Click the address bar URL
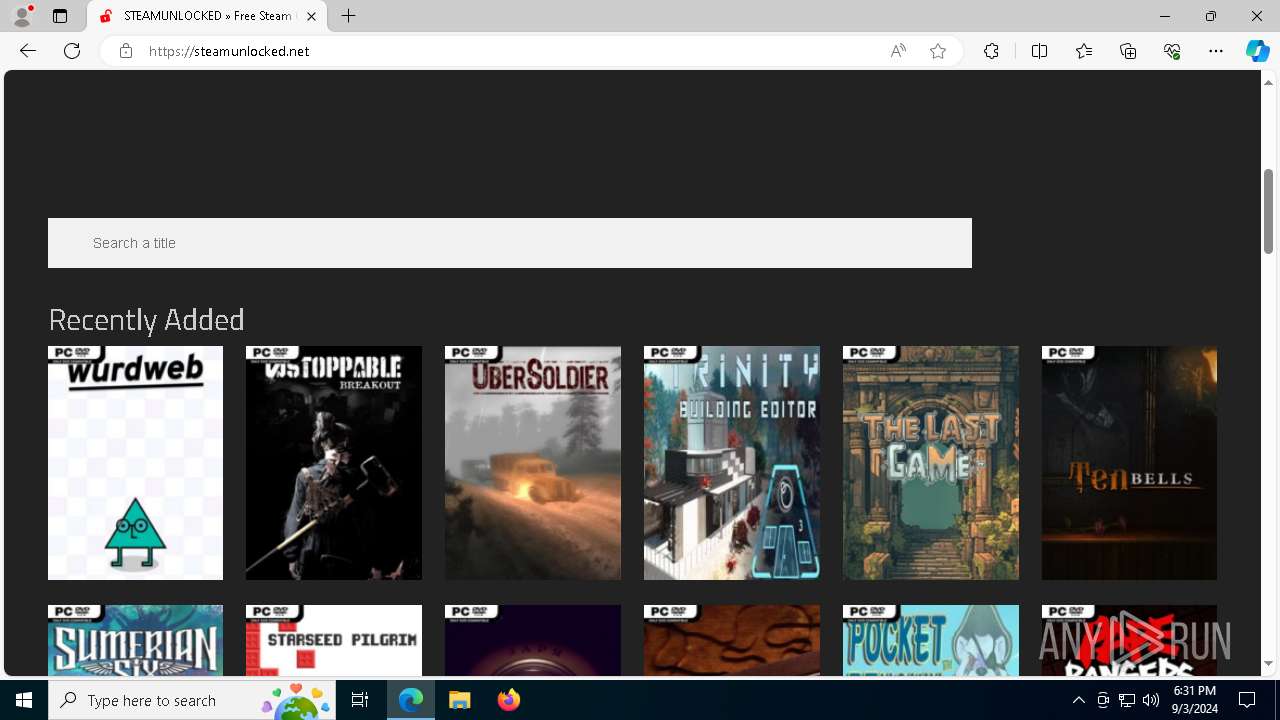This screenshot has width=1280, height=720. [229, 51]
